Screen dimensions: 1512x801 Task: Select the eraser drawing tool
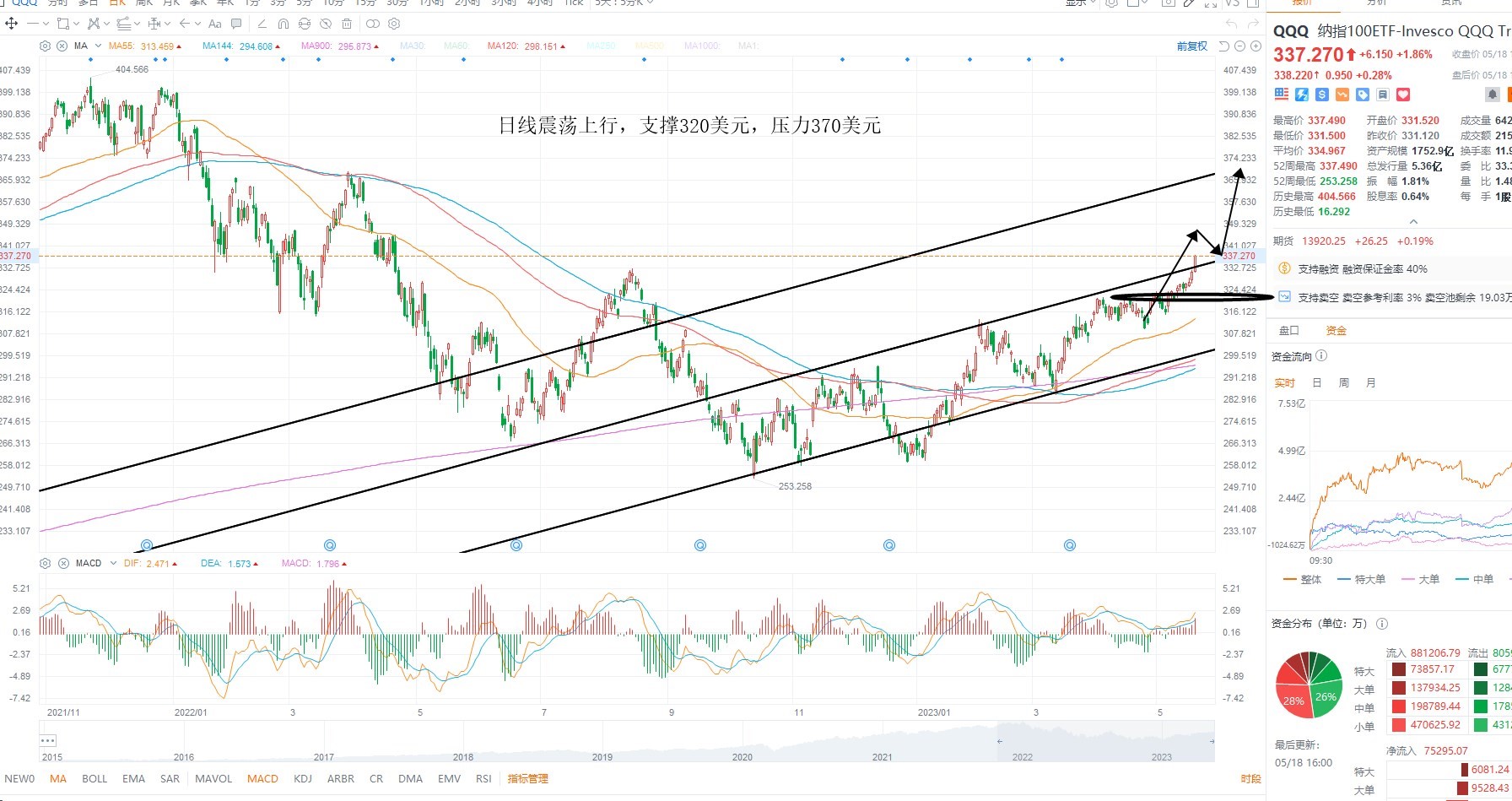coord(262,24)
